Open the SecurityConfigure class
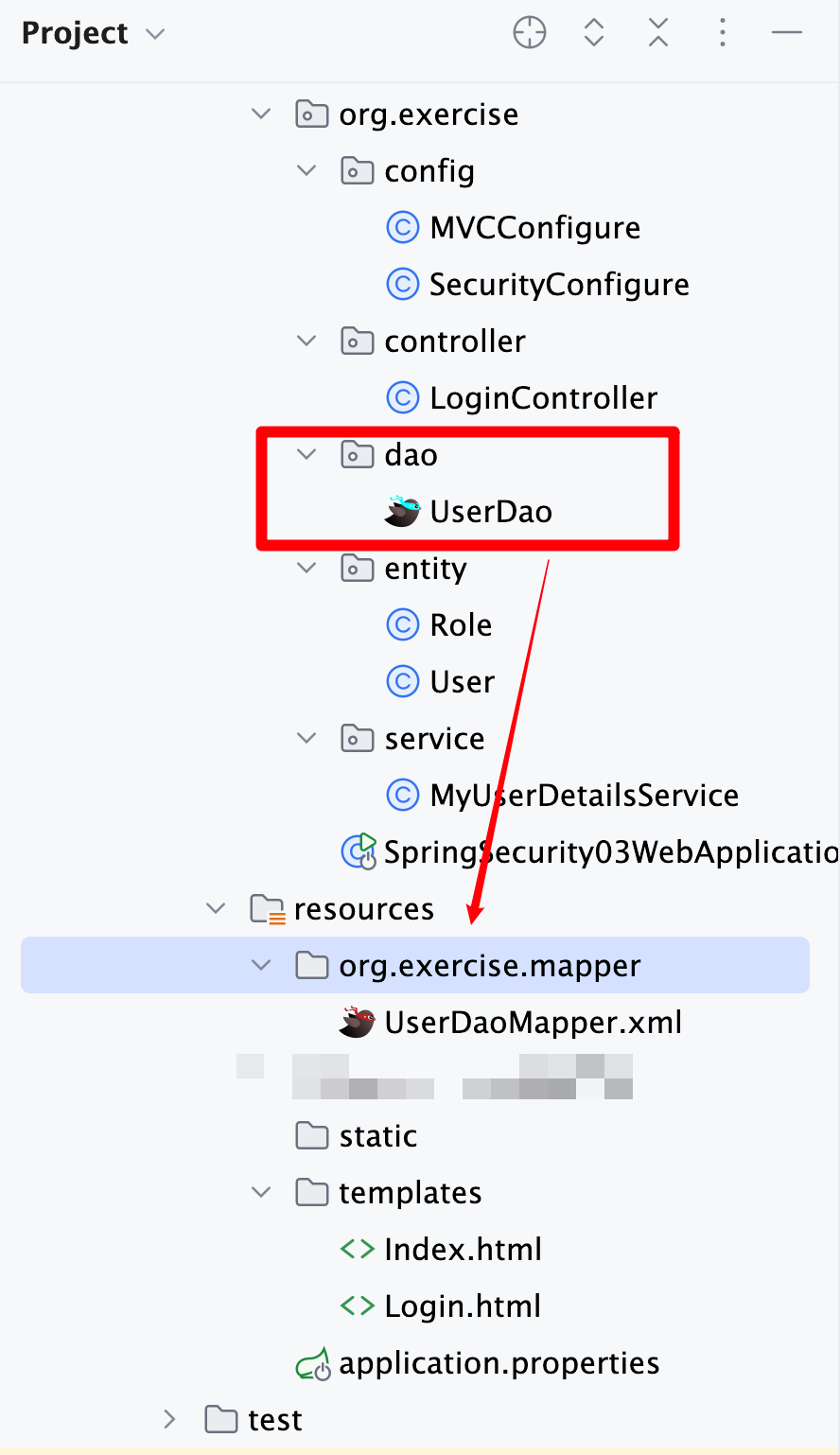 (559, 284)
